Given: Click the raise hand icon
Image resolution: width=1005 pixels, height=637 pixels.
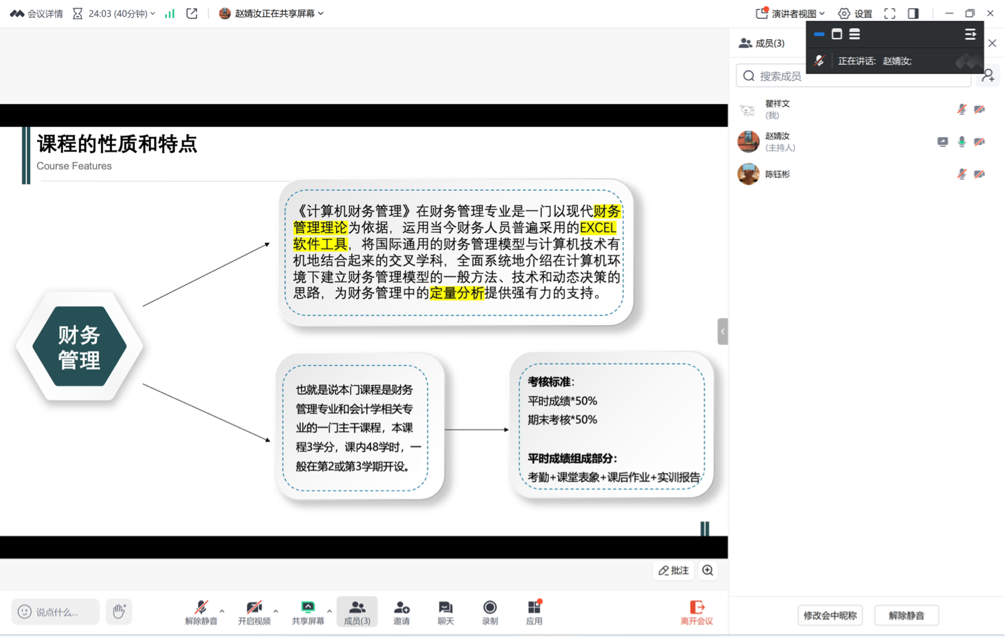Looking at the screenshot, I should (118, 611).
